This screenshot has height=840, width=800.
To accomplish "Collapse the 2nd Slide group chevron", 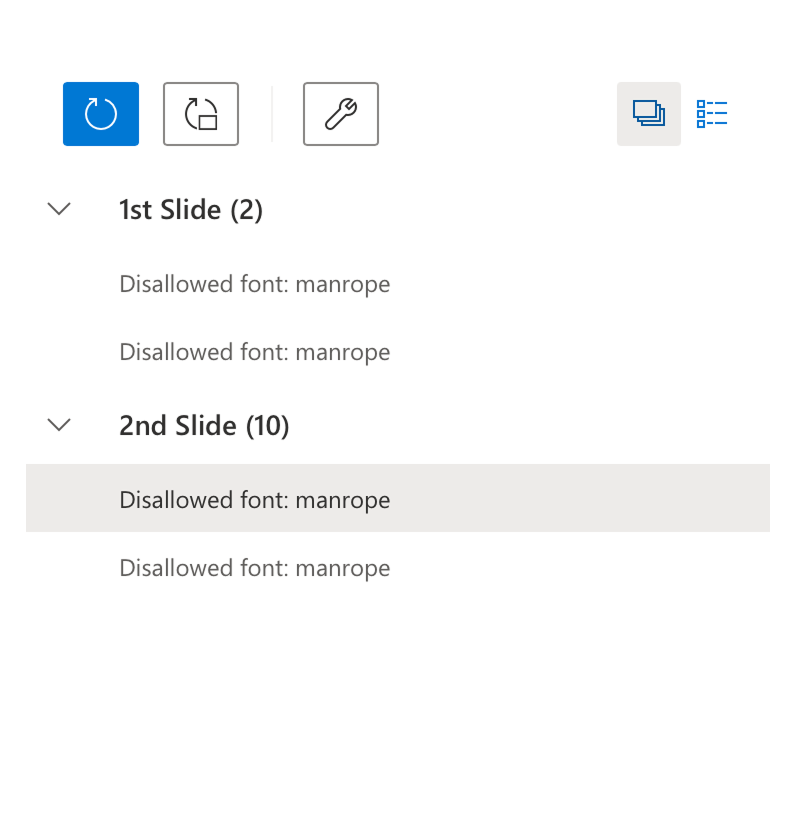I will (59, 425).
